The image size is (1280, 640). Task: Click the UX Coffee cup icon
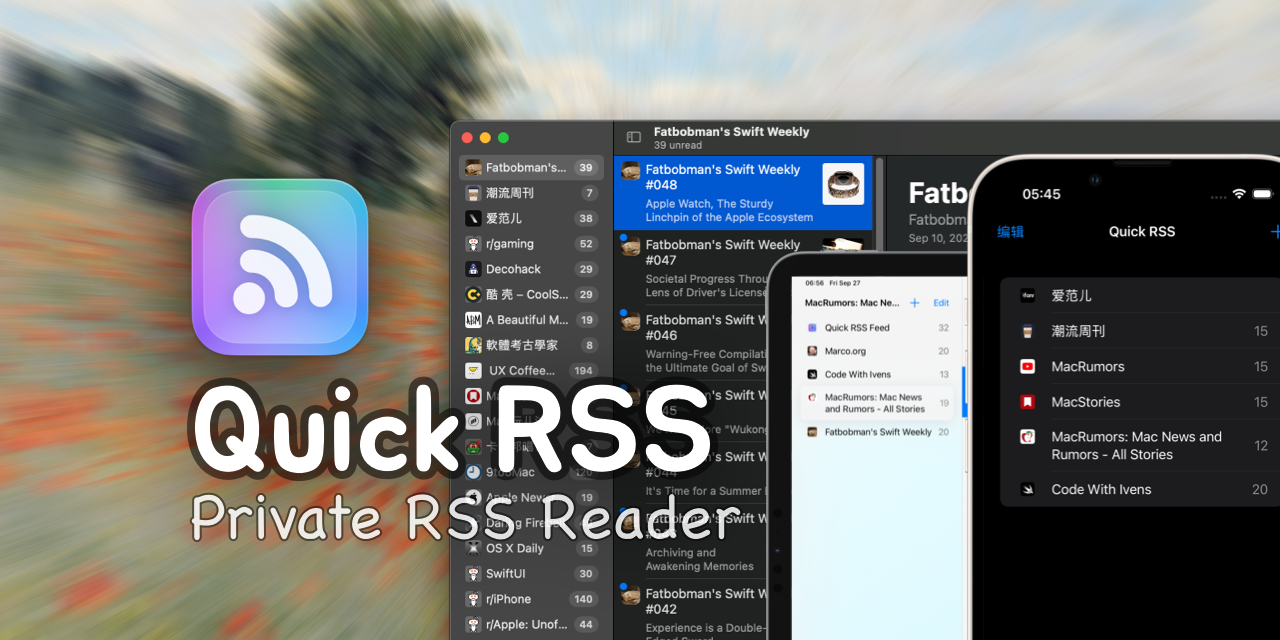pos(473,370)
